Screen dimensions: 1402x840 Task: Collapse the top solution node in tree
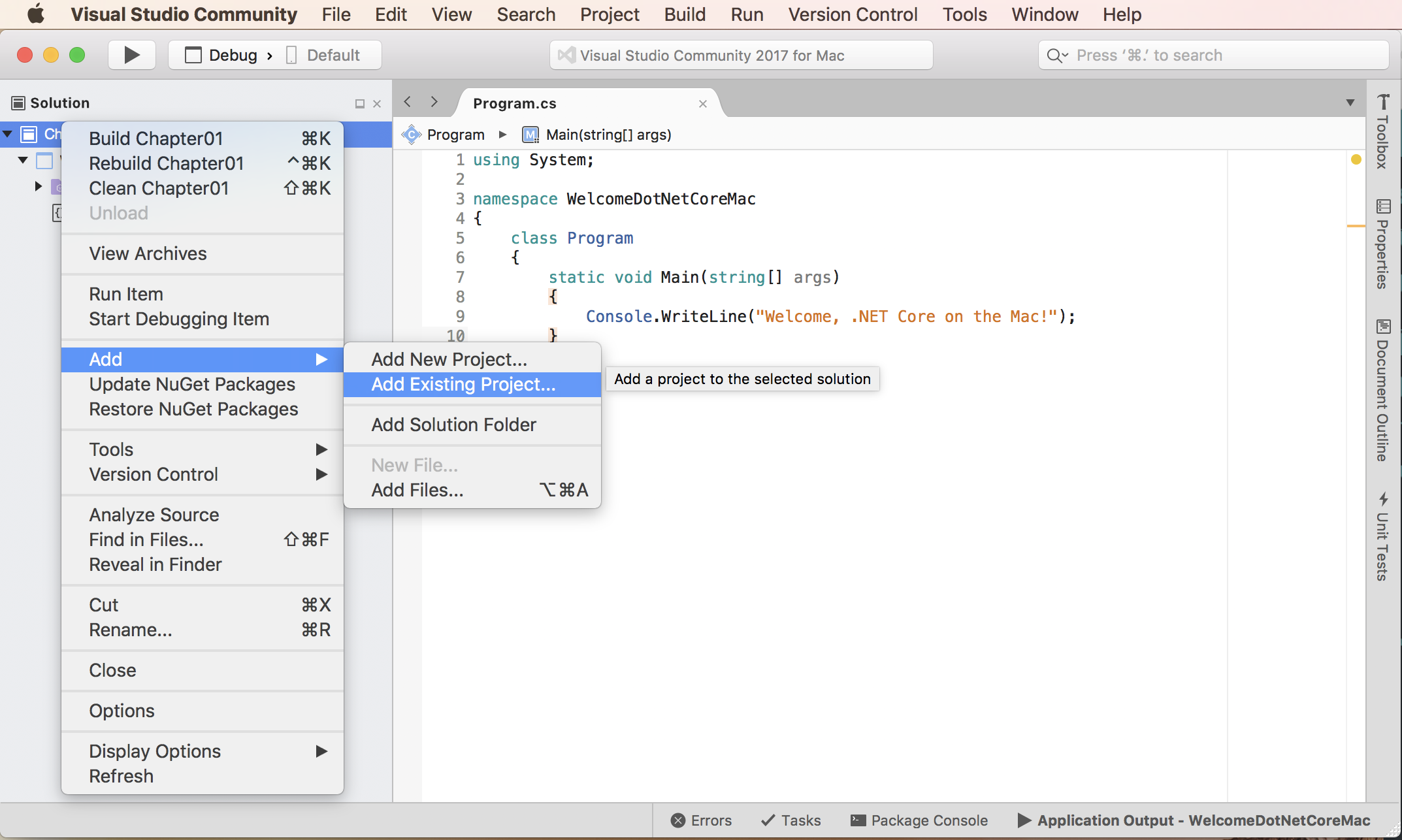pyautogui.click(x=8, y=135)
